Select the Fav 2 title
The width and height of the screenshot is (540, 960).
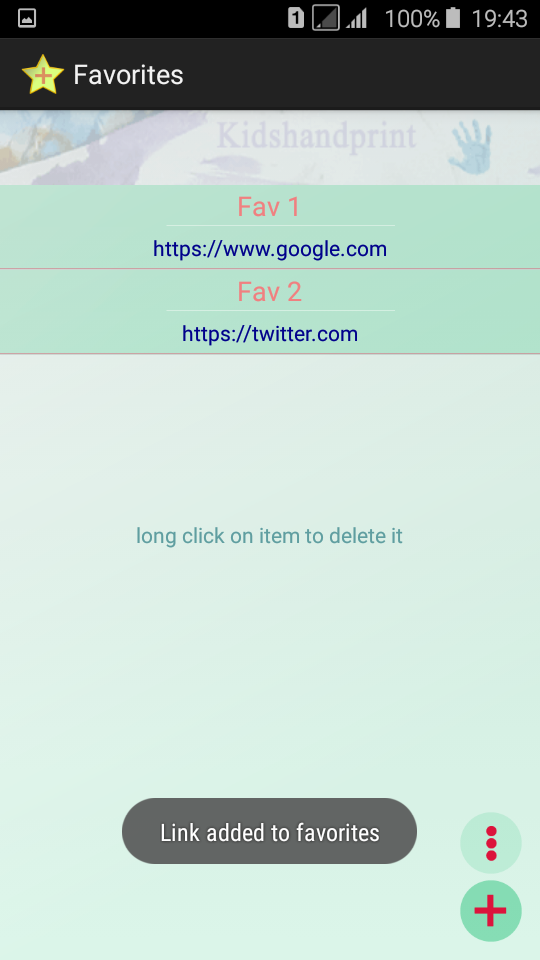pyautogui.click(x=269, y=291)
